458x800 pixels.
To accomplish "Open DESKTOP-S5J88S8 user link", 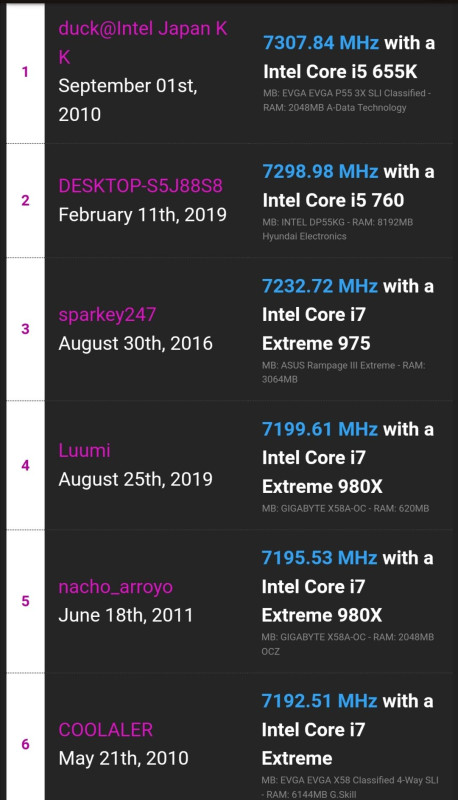I will click(x=140, y=186).
